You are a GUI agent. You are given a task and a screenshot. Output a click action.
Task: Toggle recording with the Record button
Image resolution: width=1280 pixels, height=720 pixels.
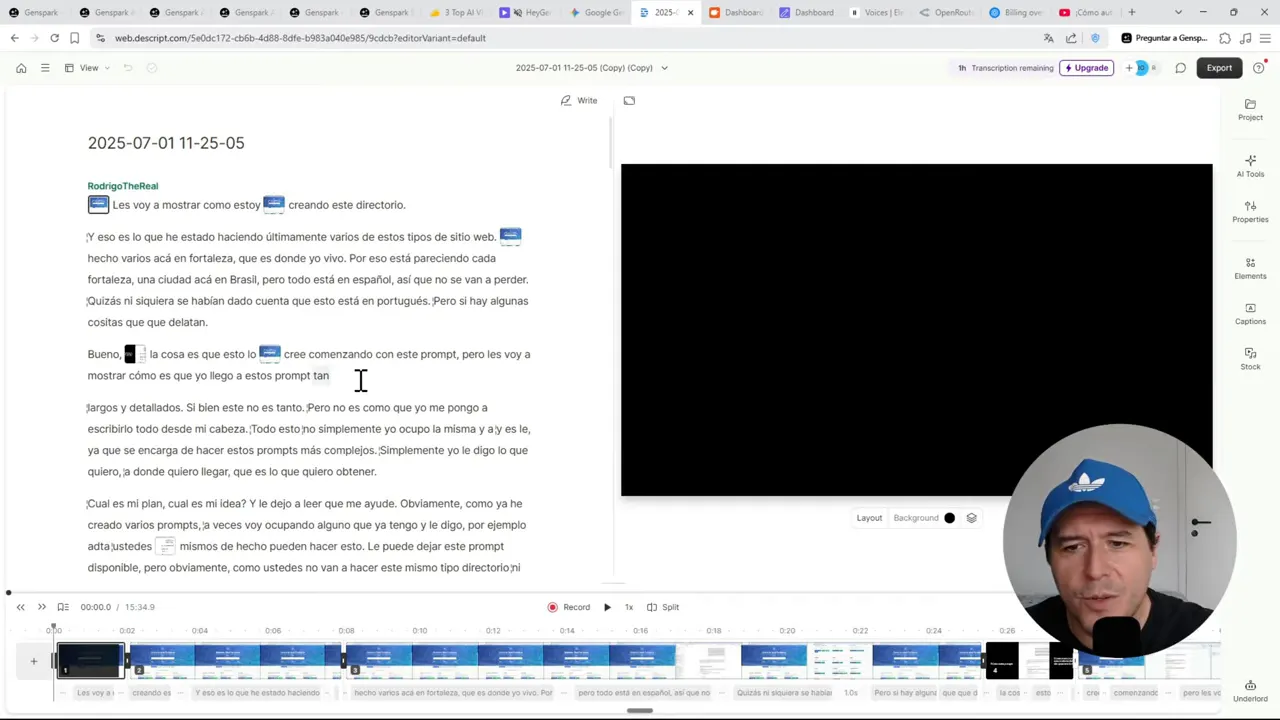568,607
